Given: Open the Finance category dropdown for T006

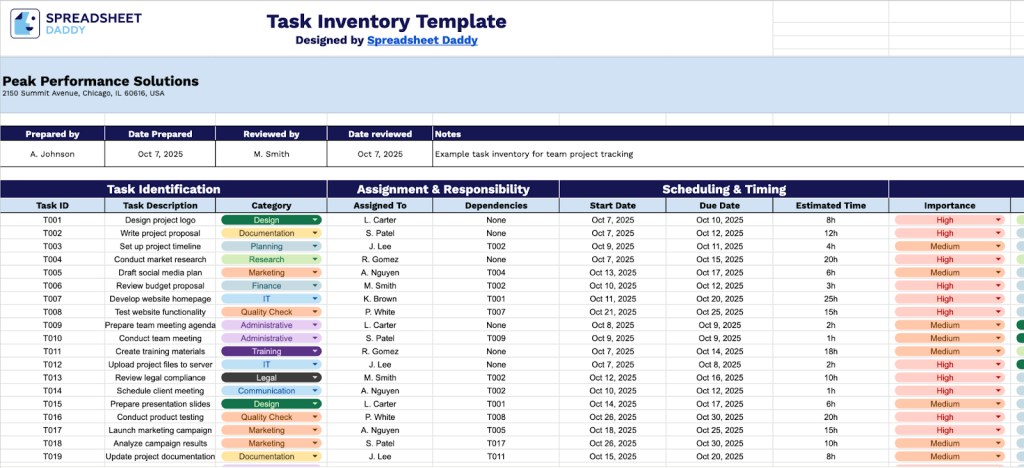Looking at the screenshot, I should pyautogui.click(x=315, y=286).
